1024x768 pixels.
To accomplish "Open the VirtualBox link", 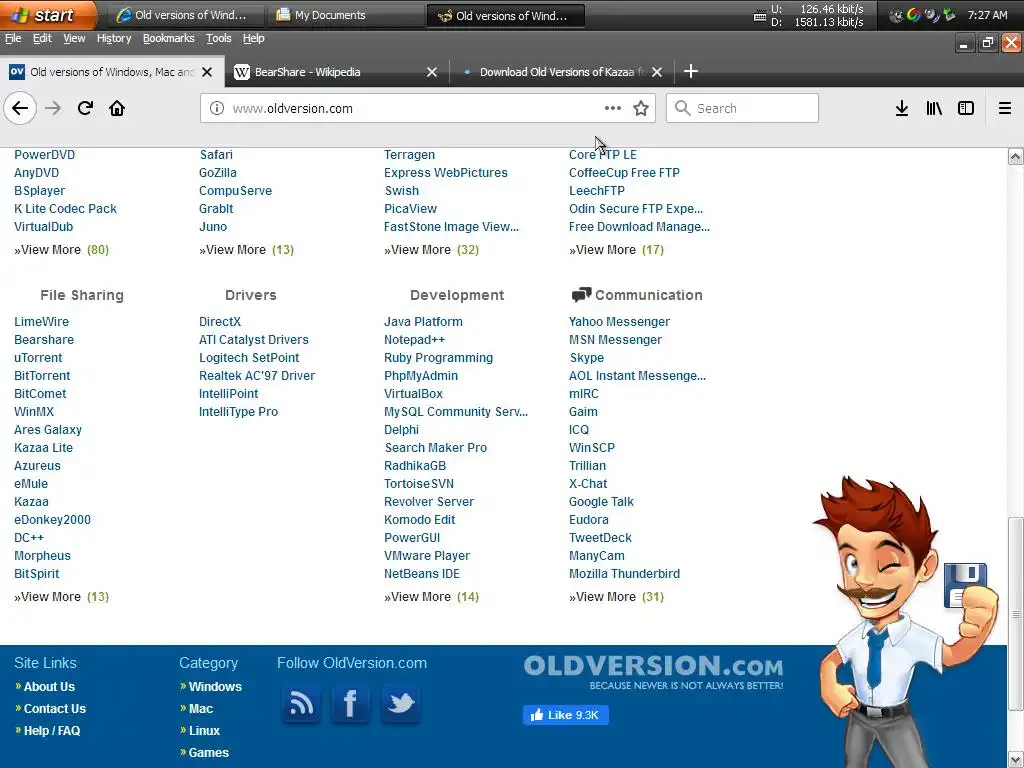I will pyautogui.click(x=413, y=394).
